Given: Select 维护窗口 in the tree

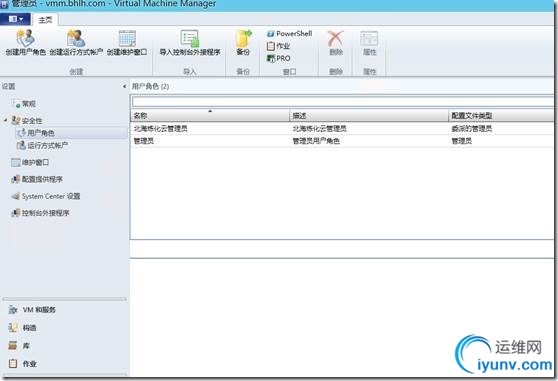Looking at the screenshot, I should point(35,163).
